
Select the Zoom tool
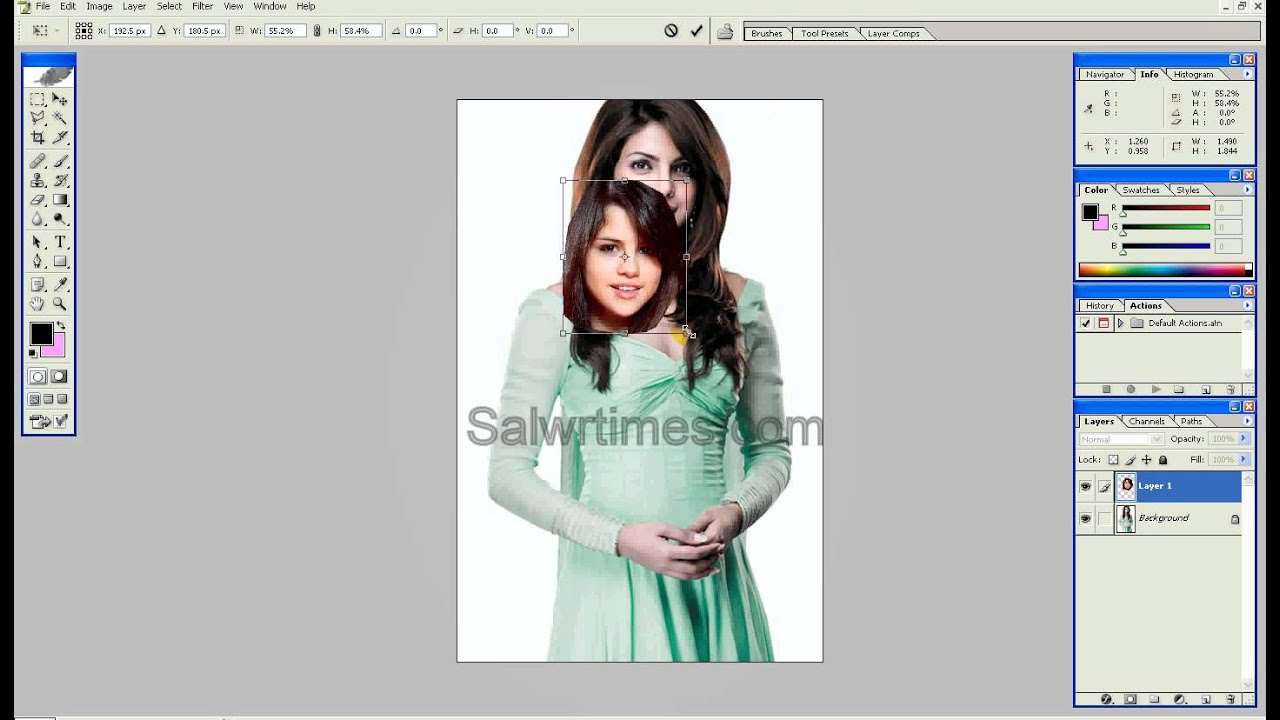[x=60, y=304]
